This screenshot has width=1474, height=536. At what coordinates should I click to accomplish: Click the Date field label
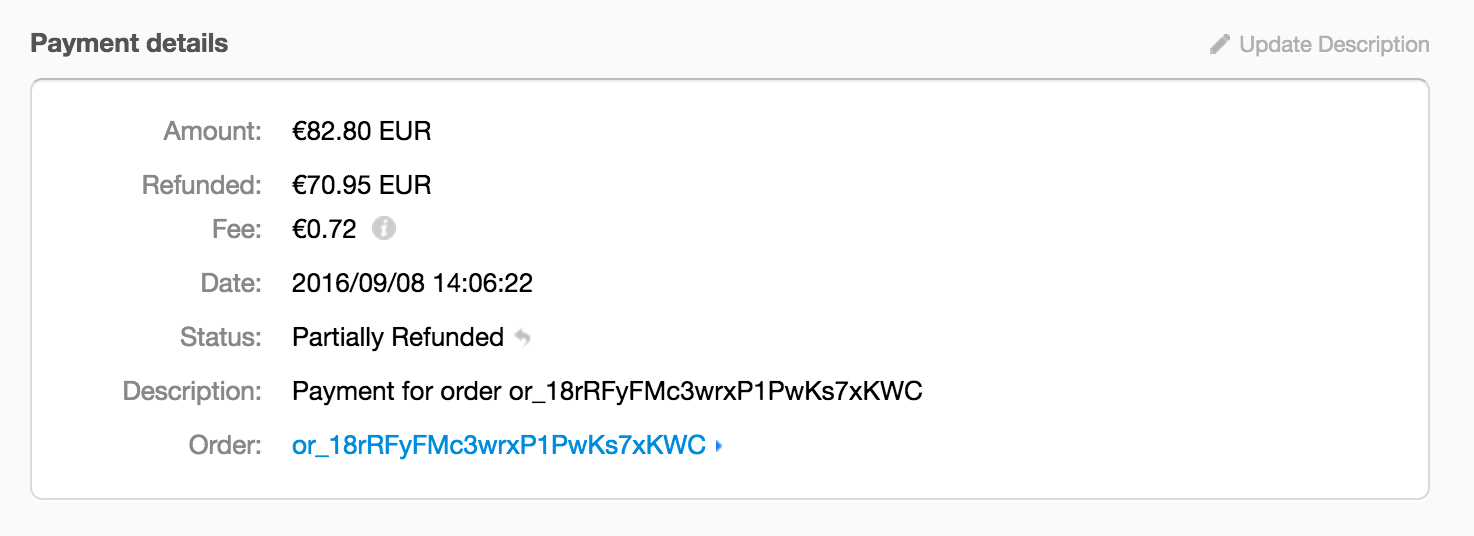click(x=231, y=283)
